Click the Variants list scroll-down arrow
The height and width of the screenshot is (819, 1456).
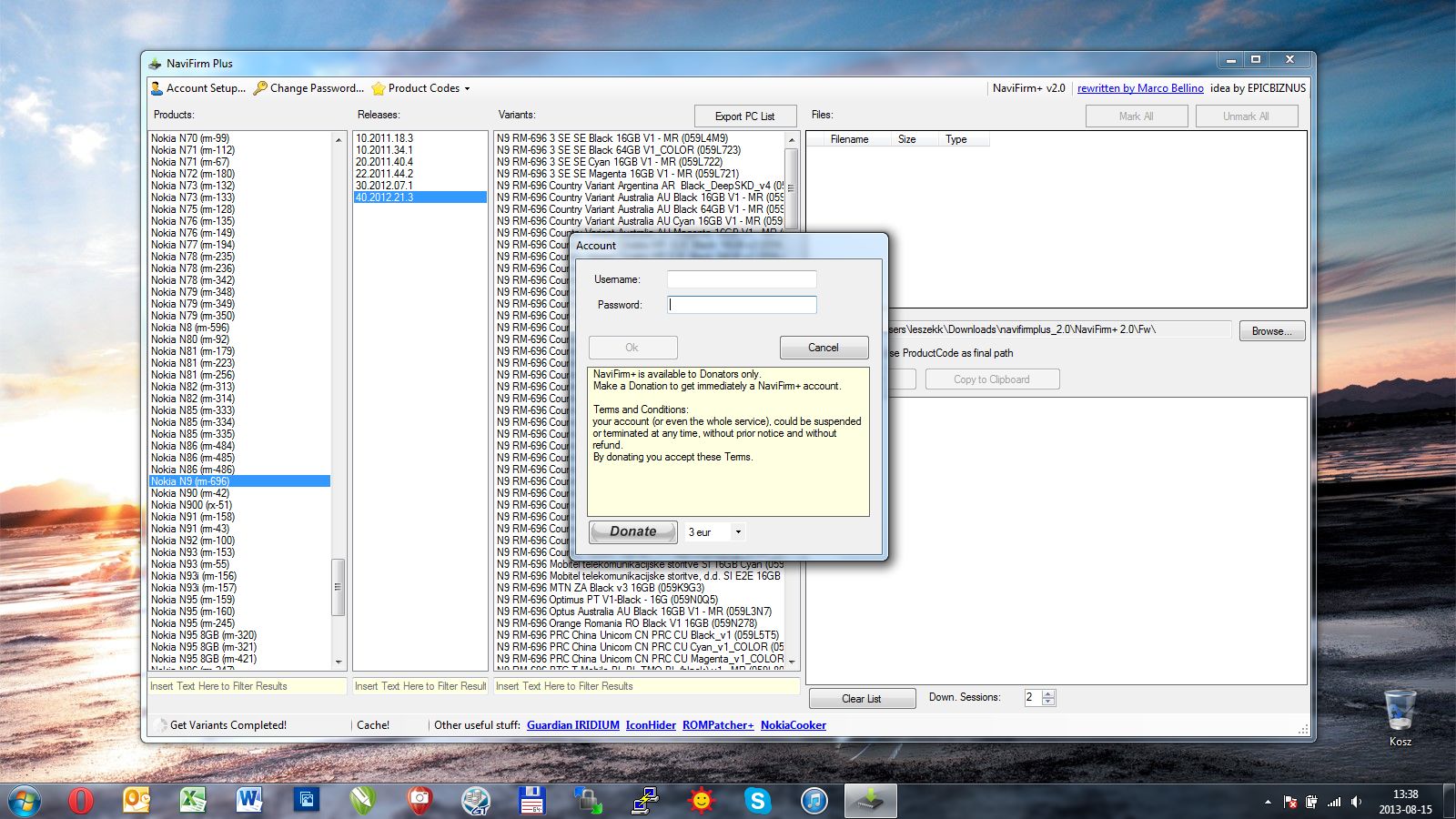pos(791,662)
